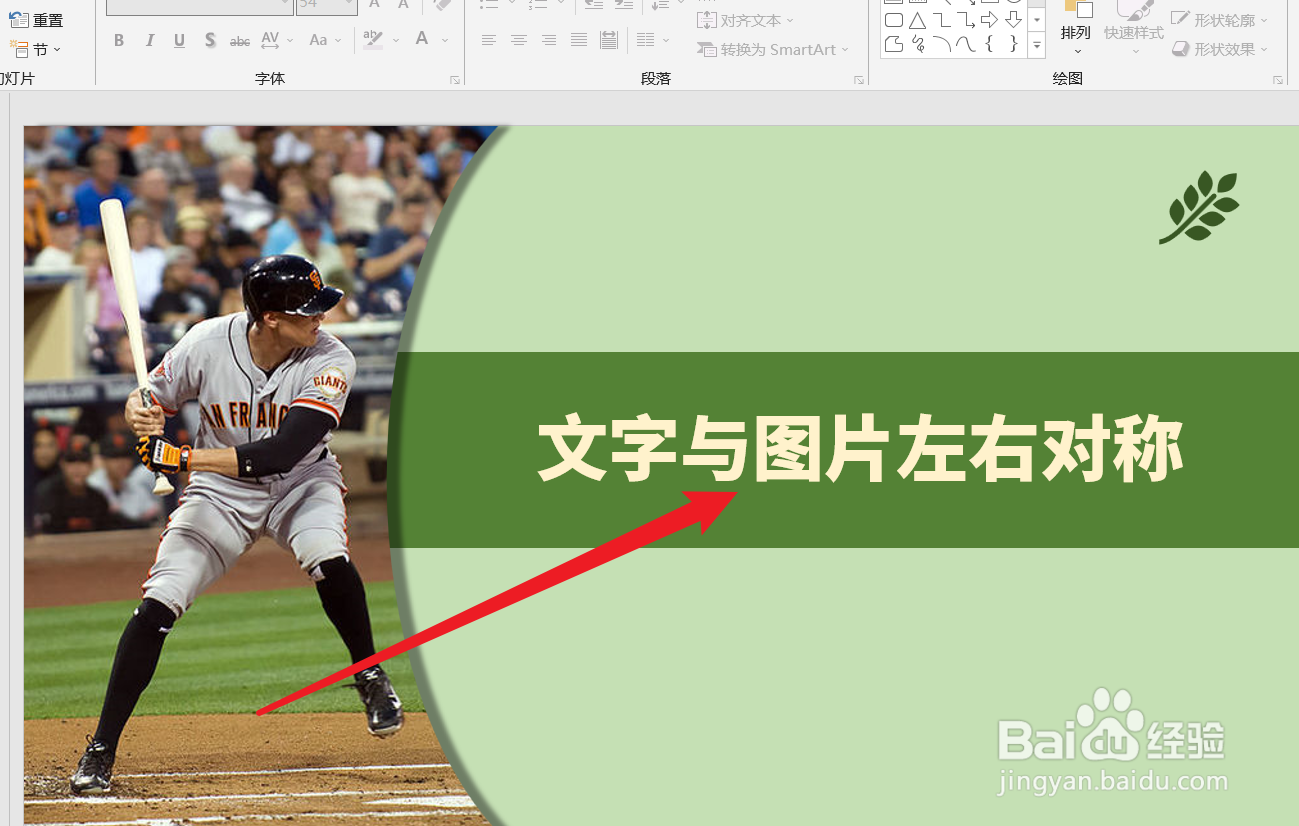Select the elbow arrow connector shape
Screen dimensions: 1299x826
[x=966, y=20]
